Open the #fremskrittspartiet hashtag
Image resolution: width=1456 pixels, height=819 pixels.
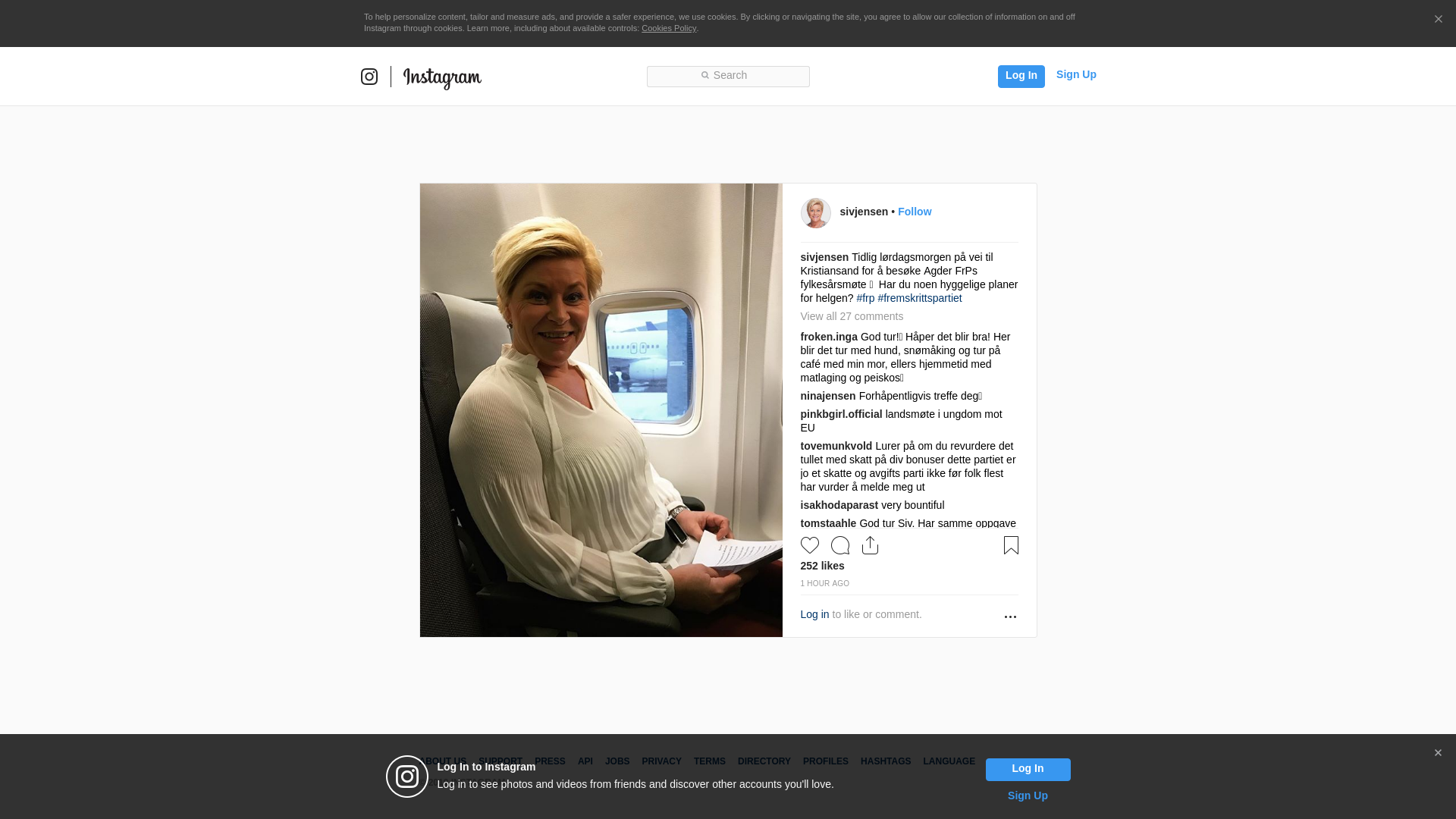coord(920,298)
